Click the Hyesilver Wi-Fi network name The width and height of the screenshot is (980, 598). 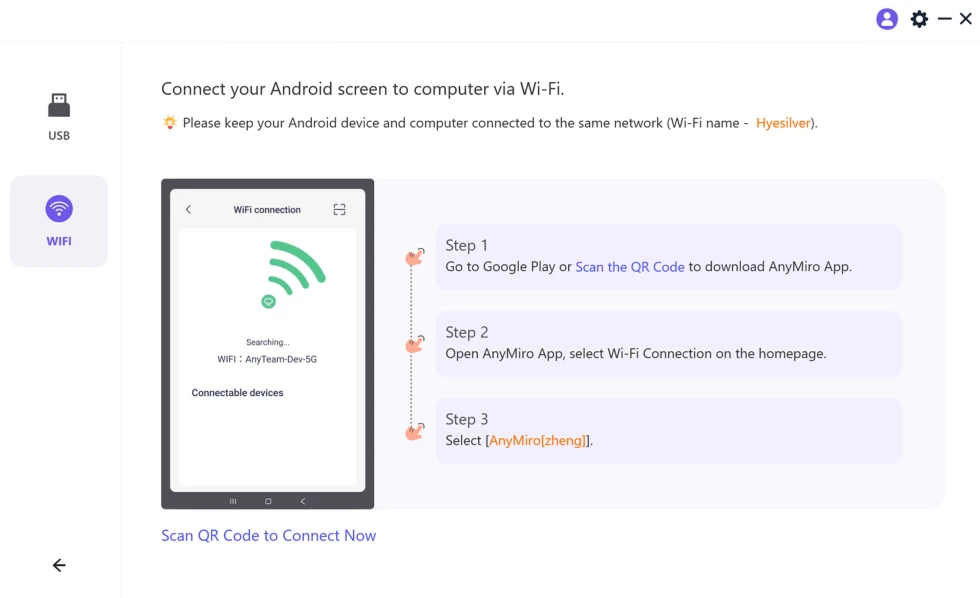[x=784, y=123]
